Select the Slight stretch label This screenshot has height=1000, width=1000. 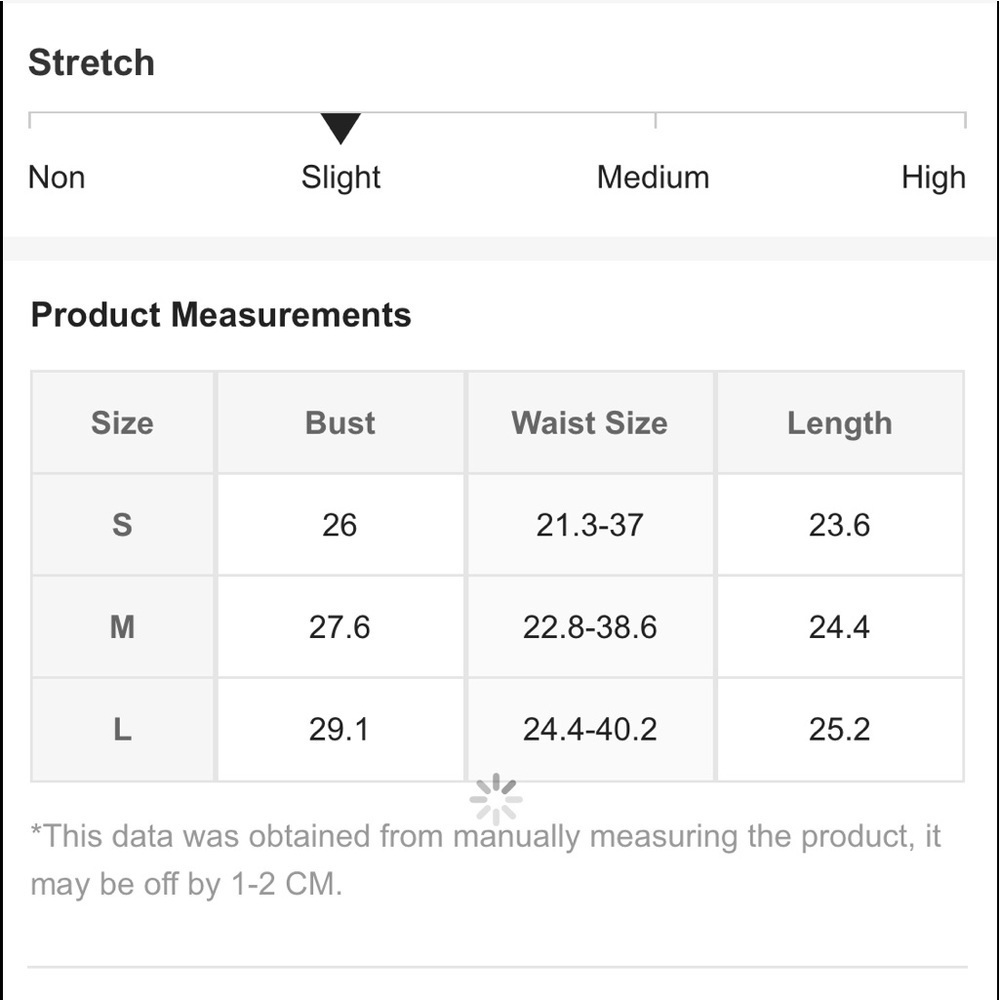tap(341, 178)
